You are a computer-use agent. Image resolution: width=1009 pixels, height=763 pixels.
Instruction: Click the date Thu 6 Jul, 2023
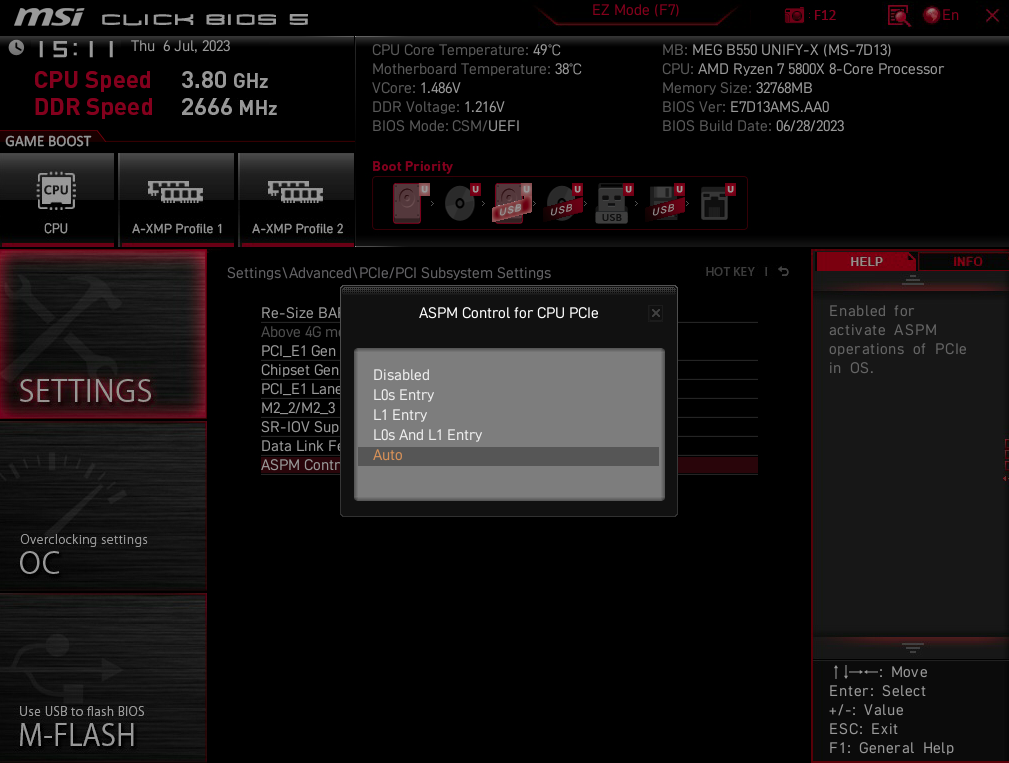[x=180, y=46]
